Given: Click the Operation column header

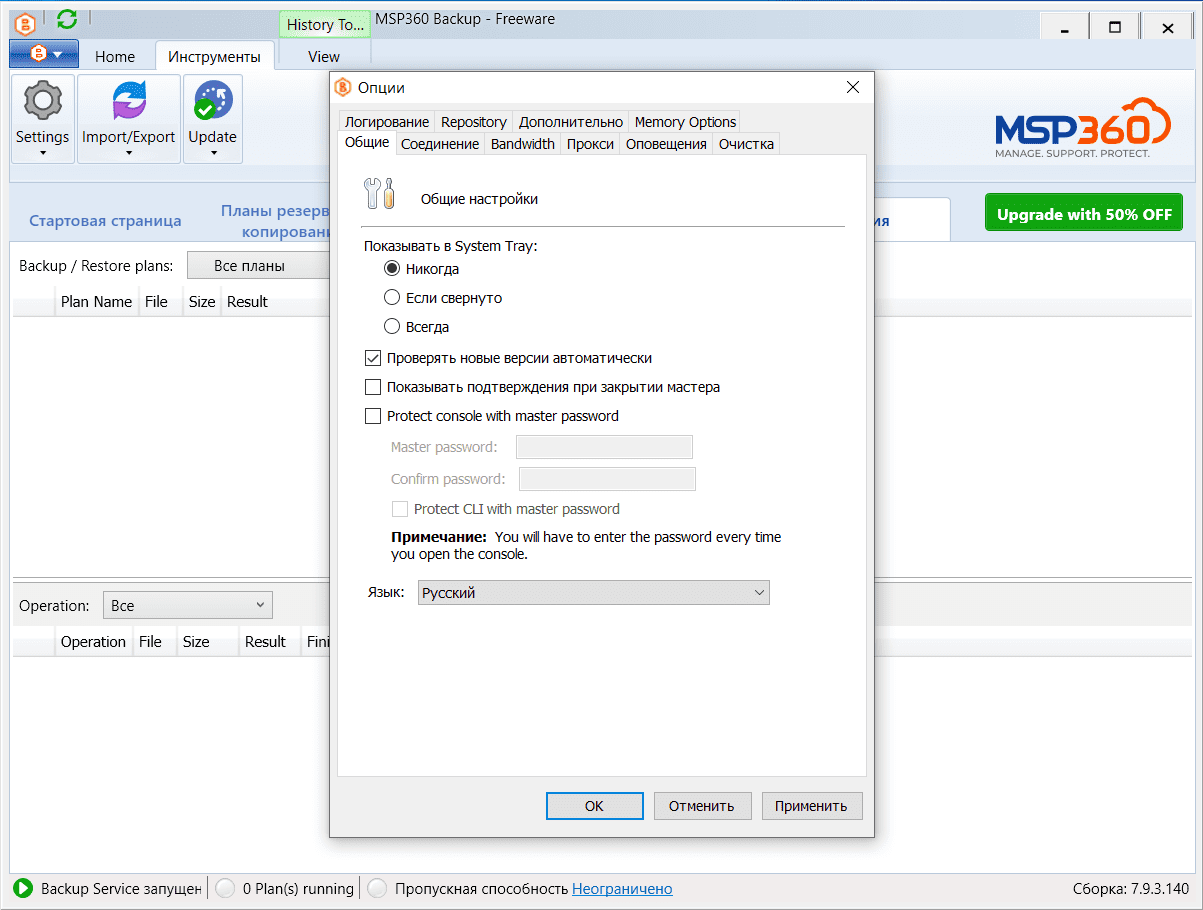Looking at the screenshot, I should pos(93,641).
